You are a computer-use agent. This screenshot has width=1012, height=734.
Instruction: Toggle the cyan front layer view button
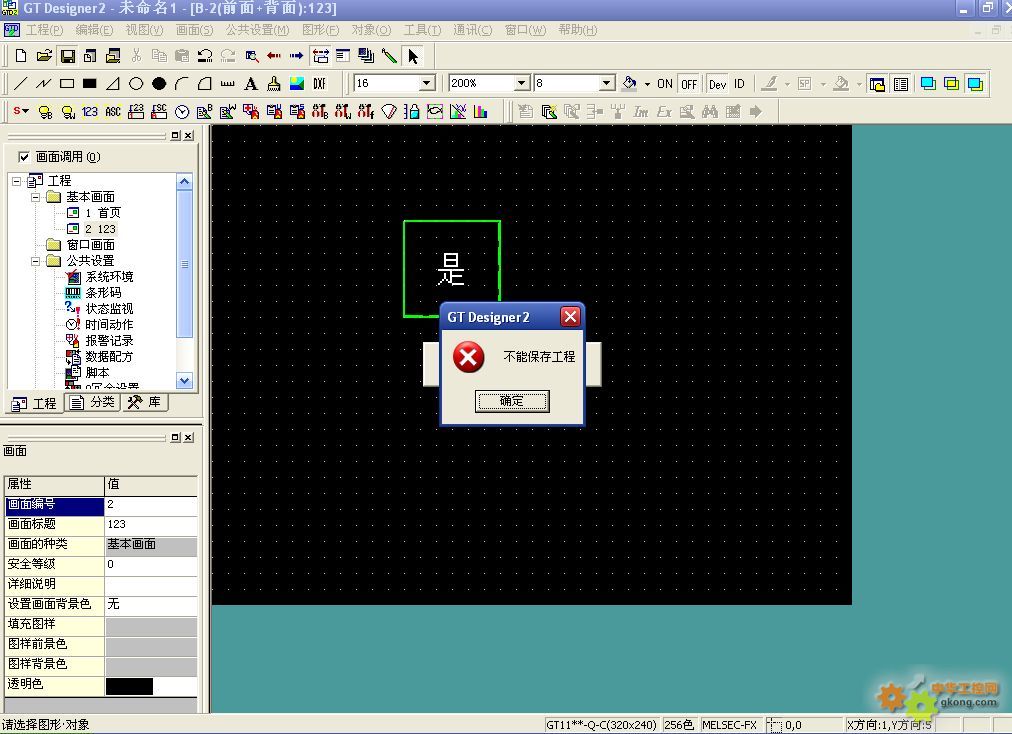pyautogui.click(x=928, y=84)
